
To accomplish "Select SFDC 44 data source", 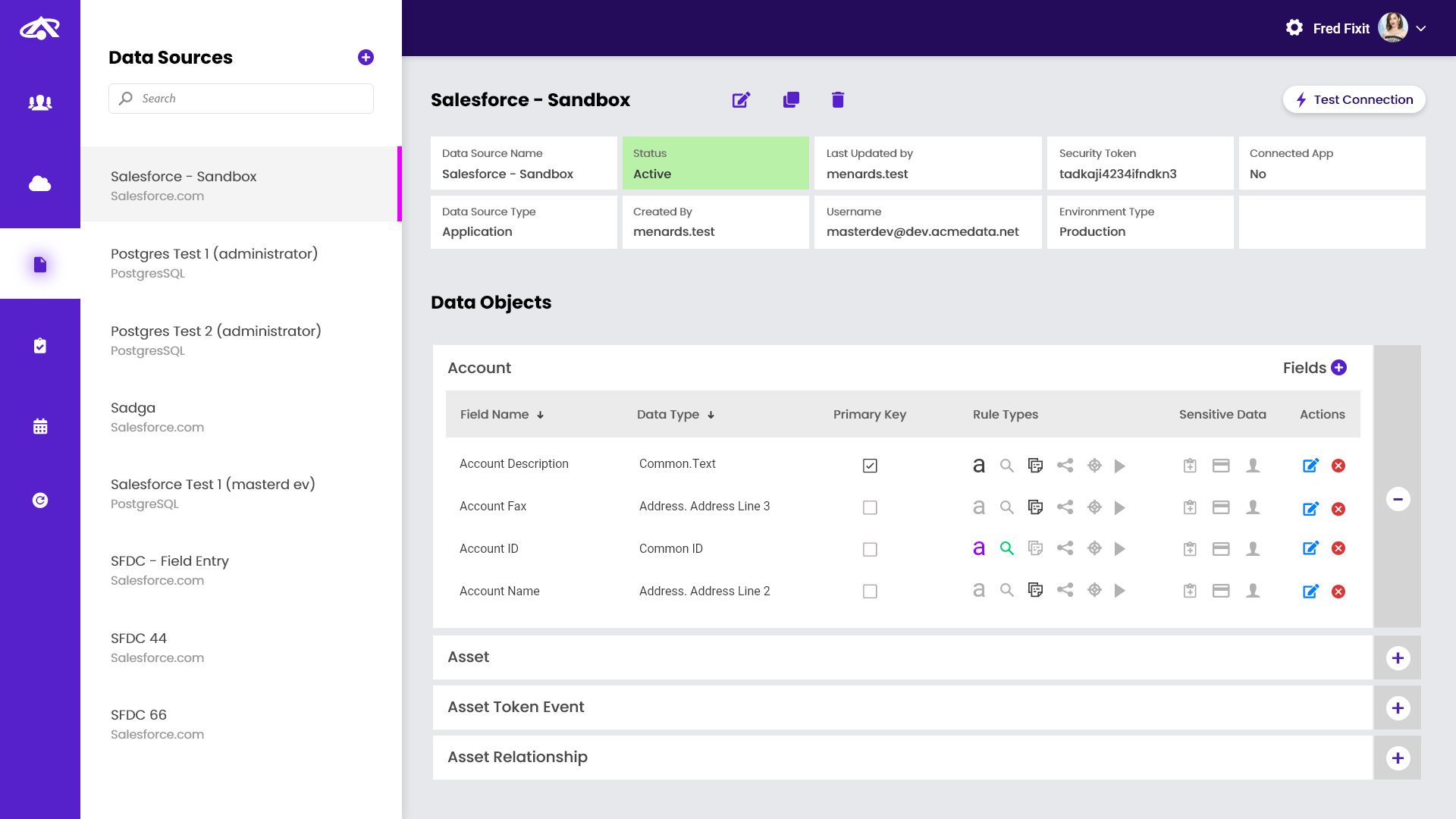I will (240, 647).
